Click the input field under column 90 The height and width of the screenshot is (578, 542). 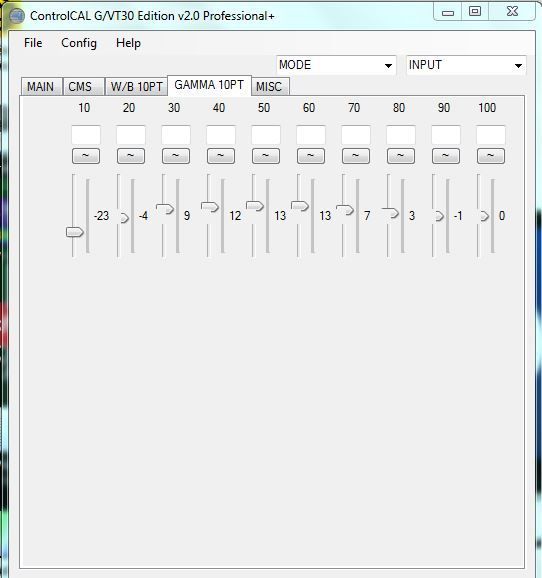pyautogui.click(x=446, y=135)
